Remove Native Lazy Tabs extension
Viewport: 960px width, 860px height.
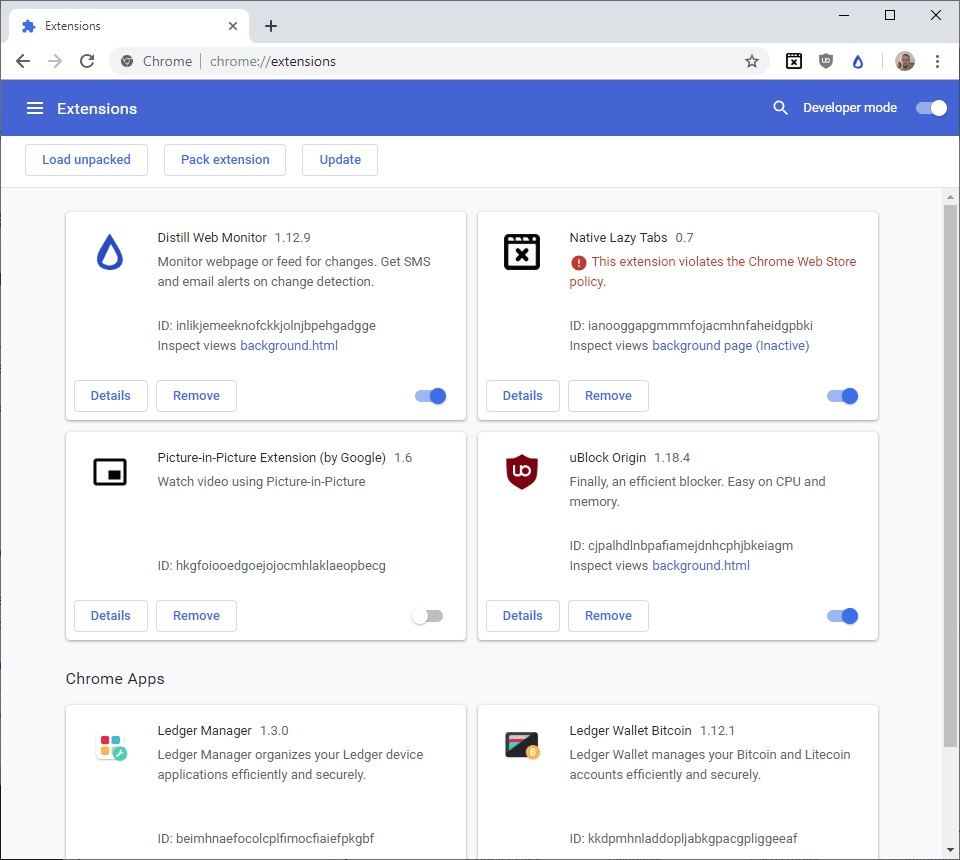click(x=609, y=395)
